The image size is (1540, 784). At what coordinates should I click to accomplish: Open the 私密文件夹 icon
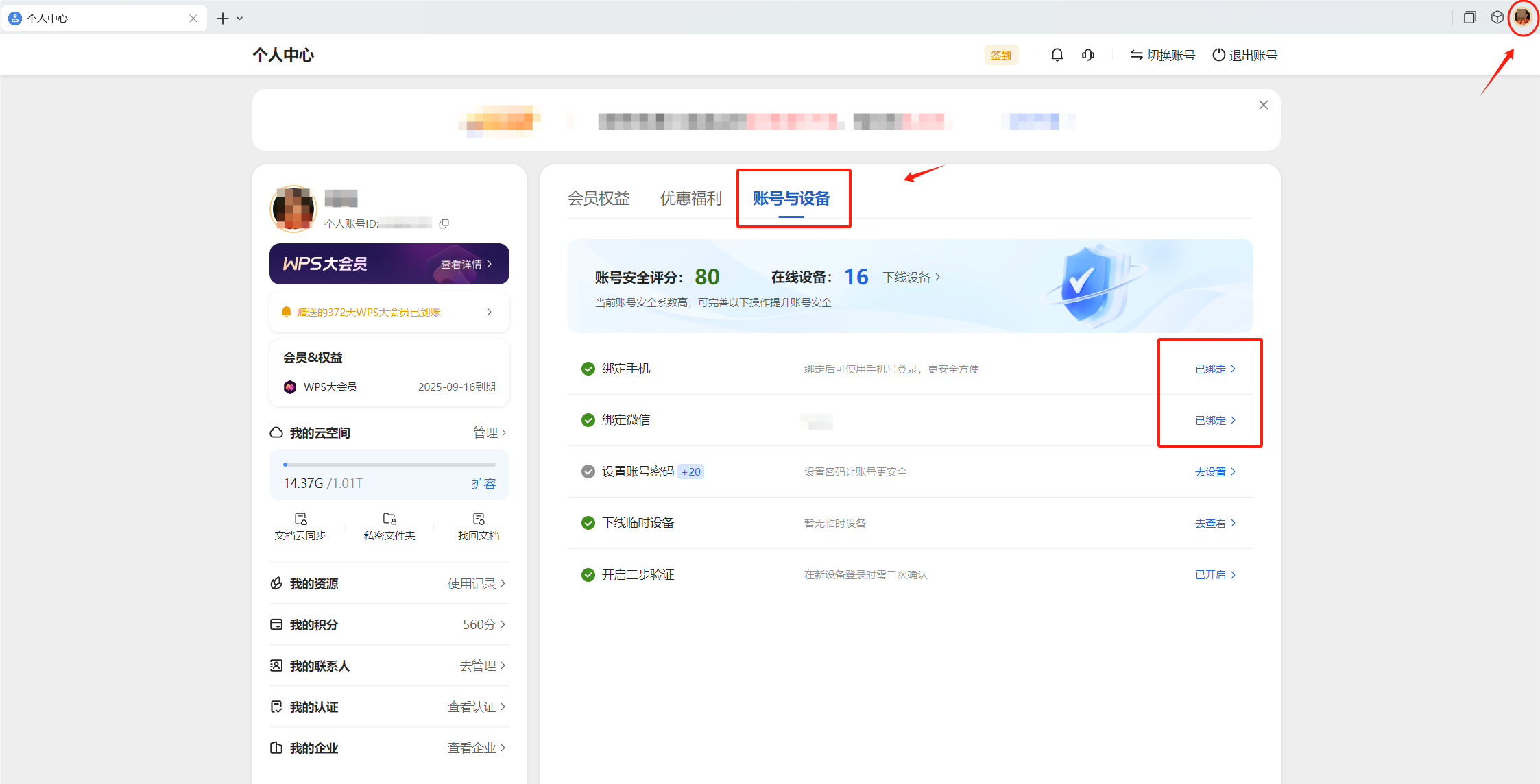tap(389, 519)
